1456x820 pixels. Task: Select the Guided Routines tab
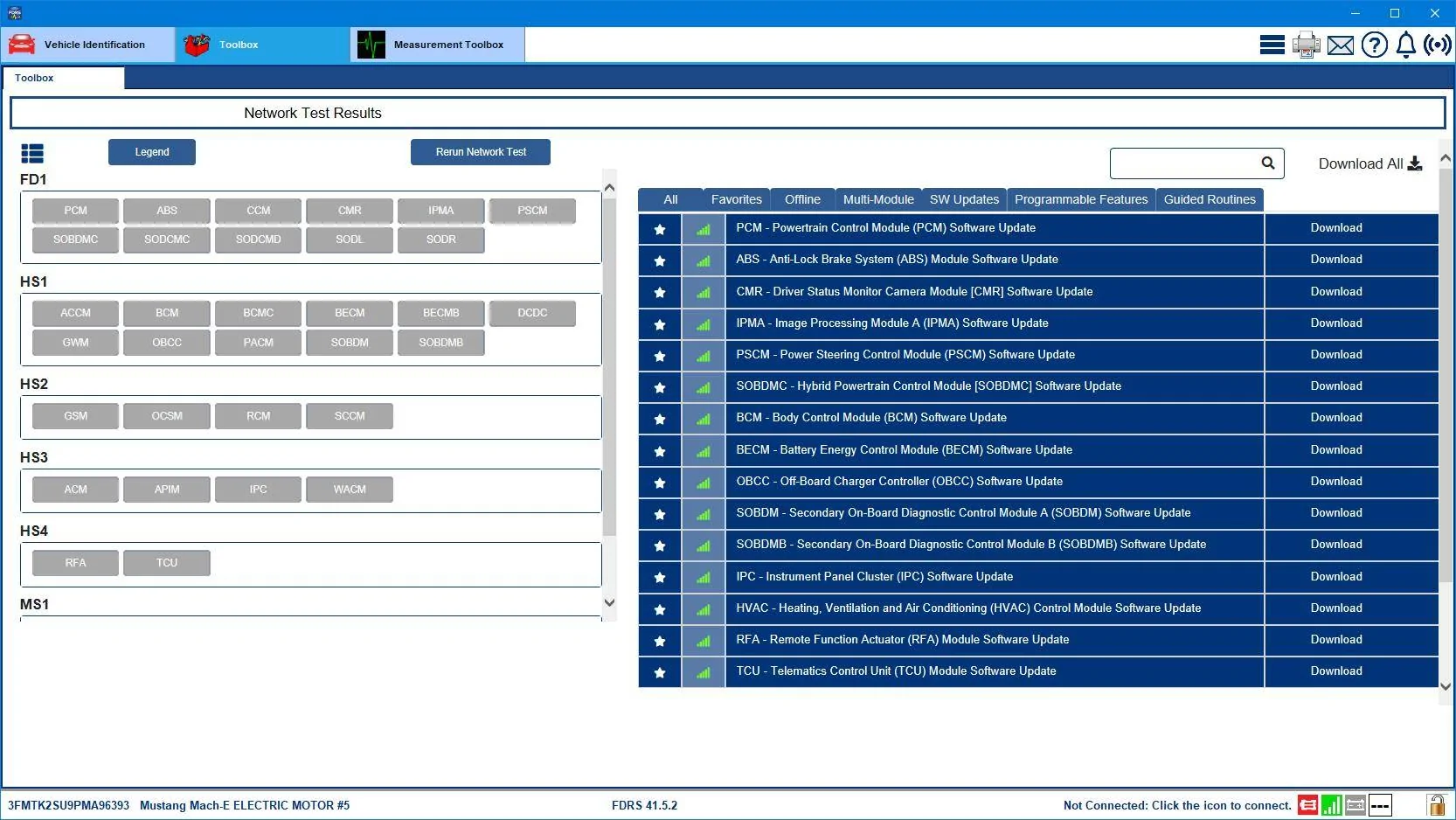[x=1210, y=199]
